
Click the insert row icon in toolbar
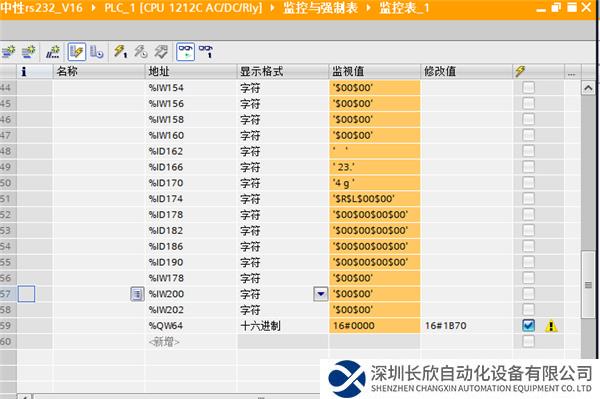(x=8, y=52)
